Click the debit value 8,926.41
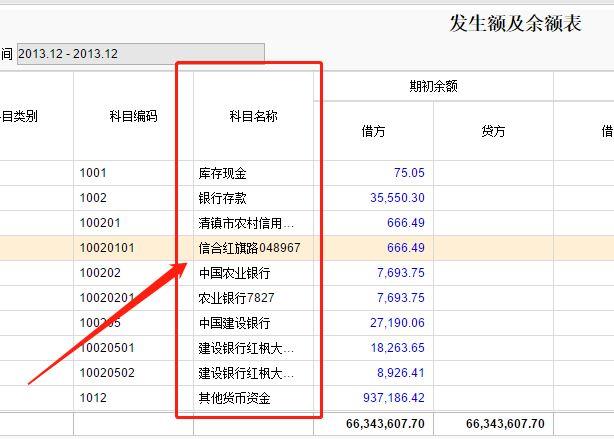The width and height of the screenshot is (614, 439). click(401, 373)
